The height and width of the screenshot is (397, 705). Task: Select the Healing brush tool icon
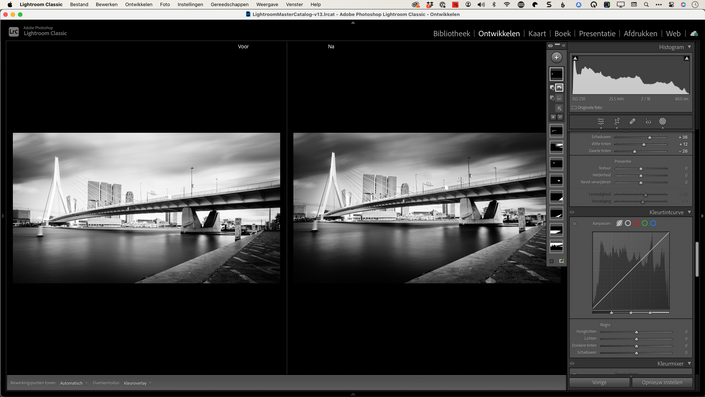(x=632, y=121)
